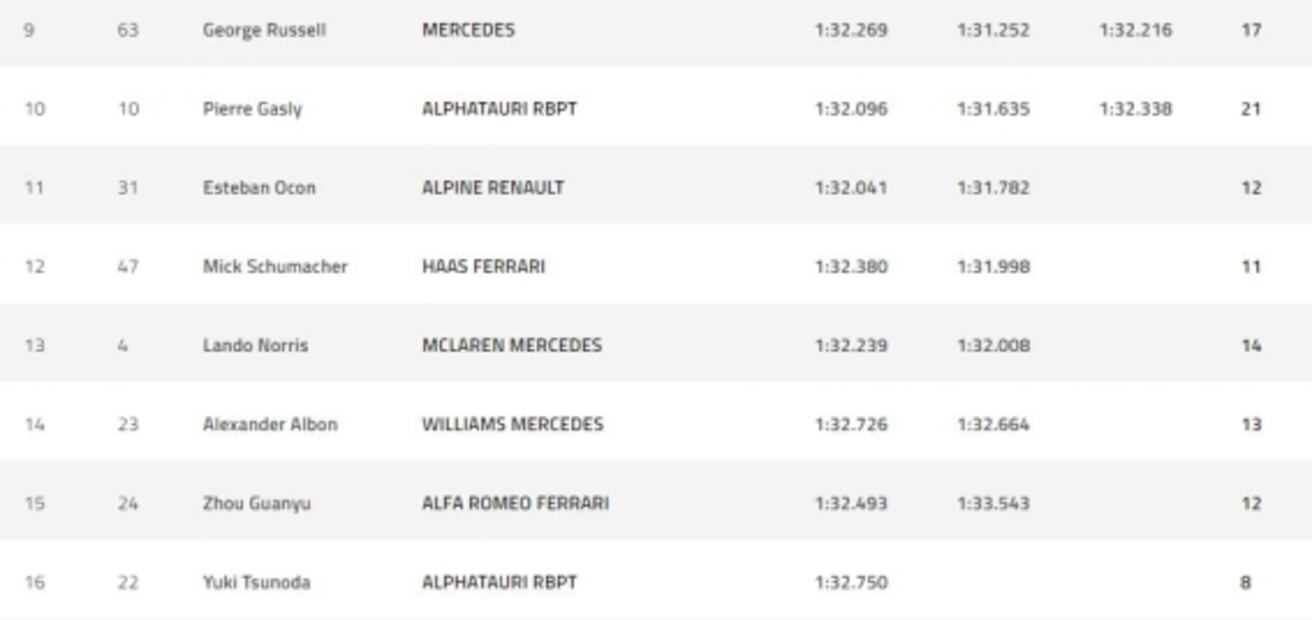Open the Lando Norris driver link
Viewport: 1312px width, 620px height.
click(255, 346)
